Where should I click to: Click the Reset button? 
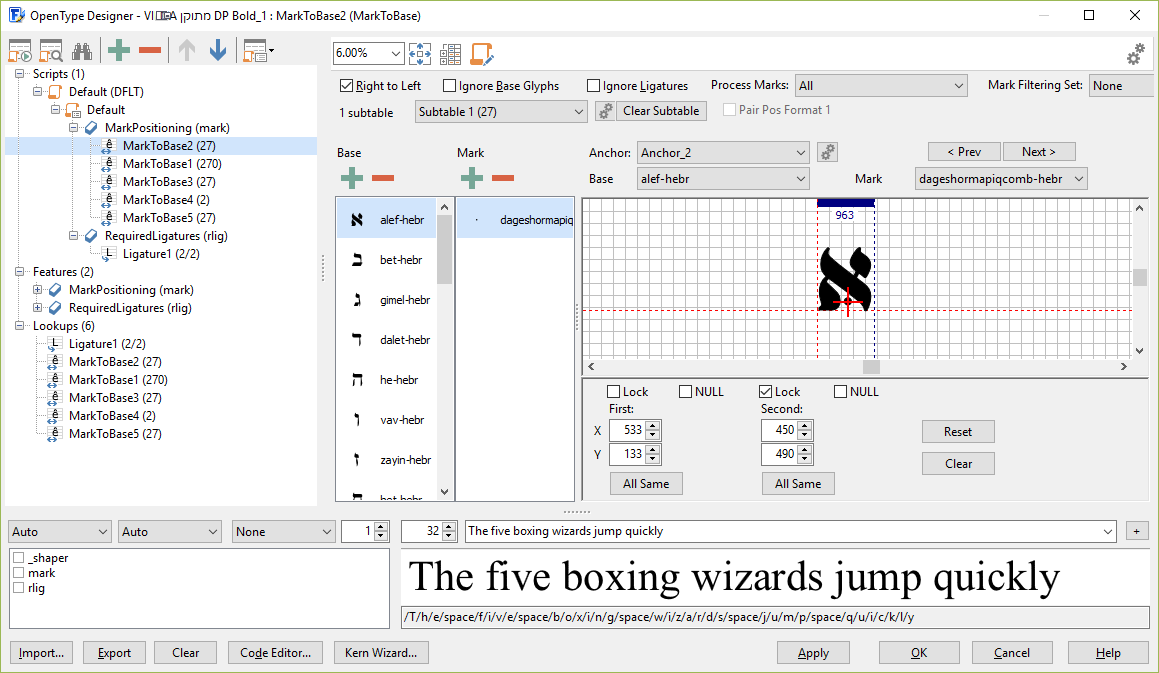click(x=958, y=431)
